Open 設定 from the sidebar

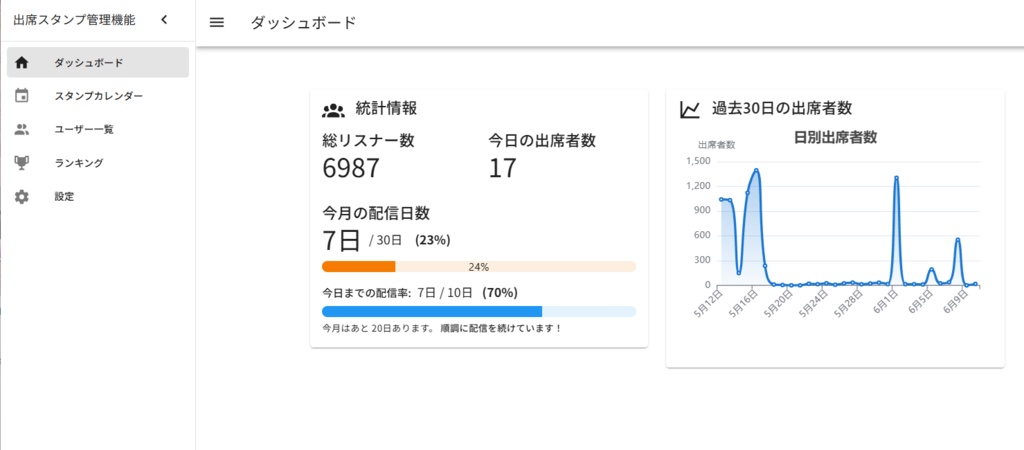[64, 196]
